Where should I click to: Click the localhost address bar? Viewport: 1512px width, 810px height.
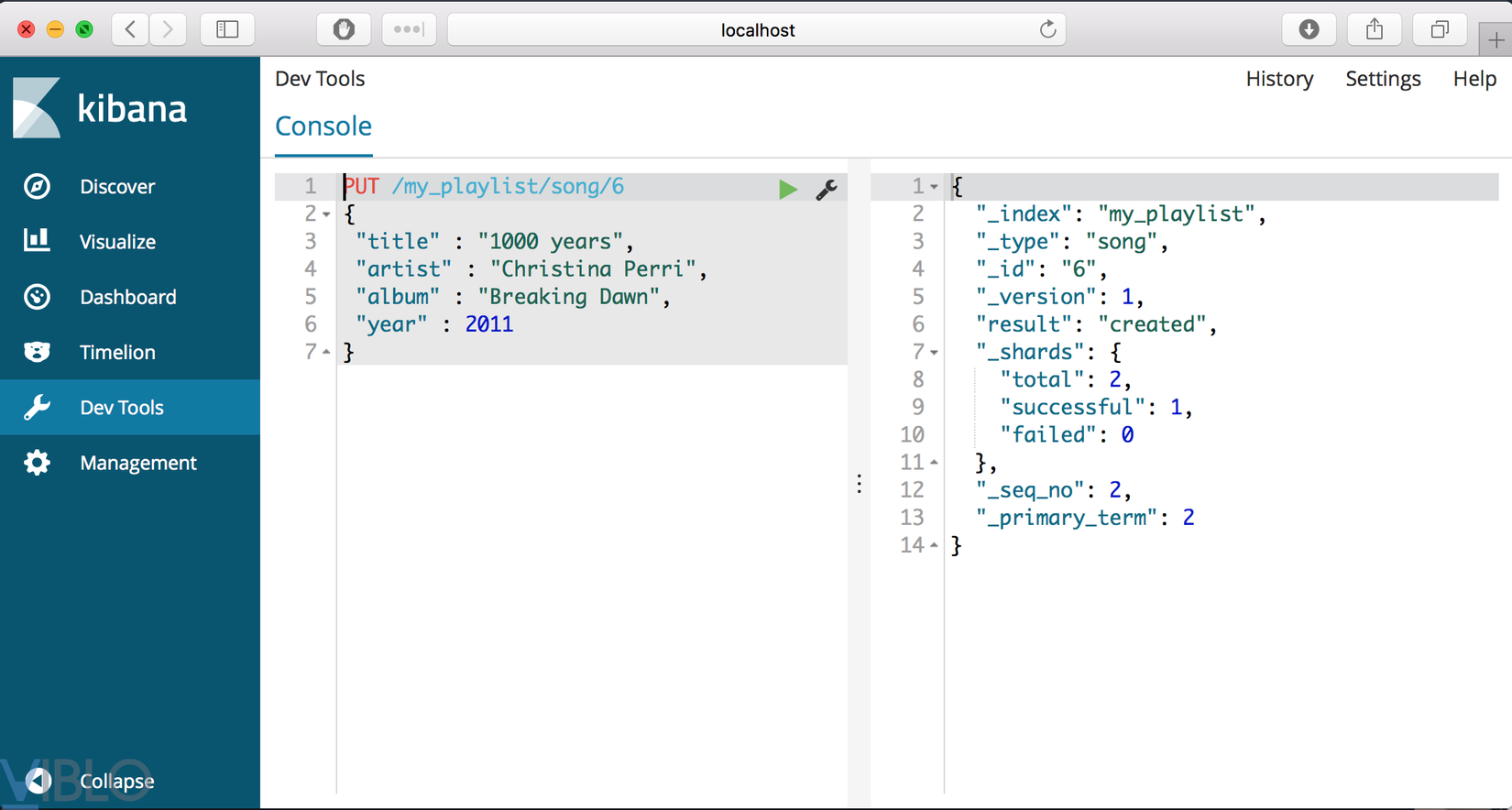point(757,30)
